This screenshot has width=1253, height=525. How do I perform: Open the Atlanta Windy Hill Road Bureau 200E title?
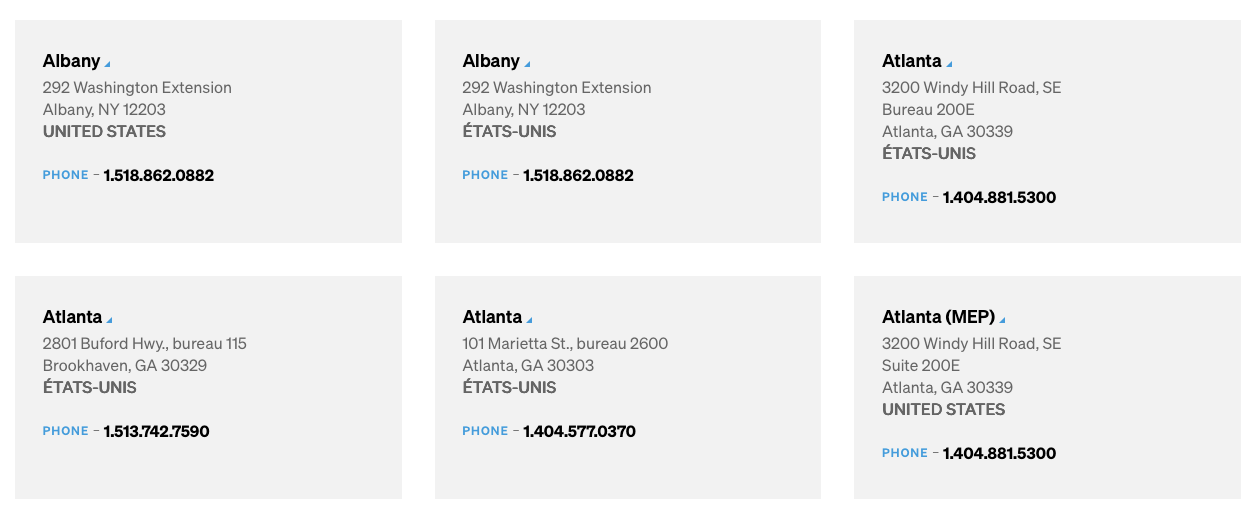click(912, 61)
